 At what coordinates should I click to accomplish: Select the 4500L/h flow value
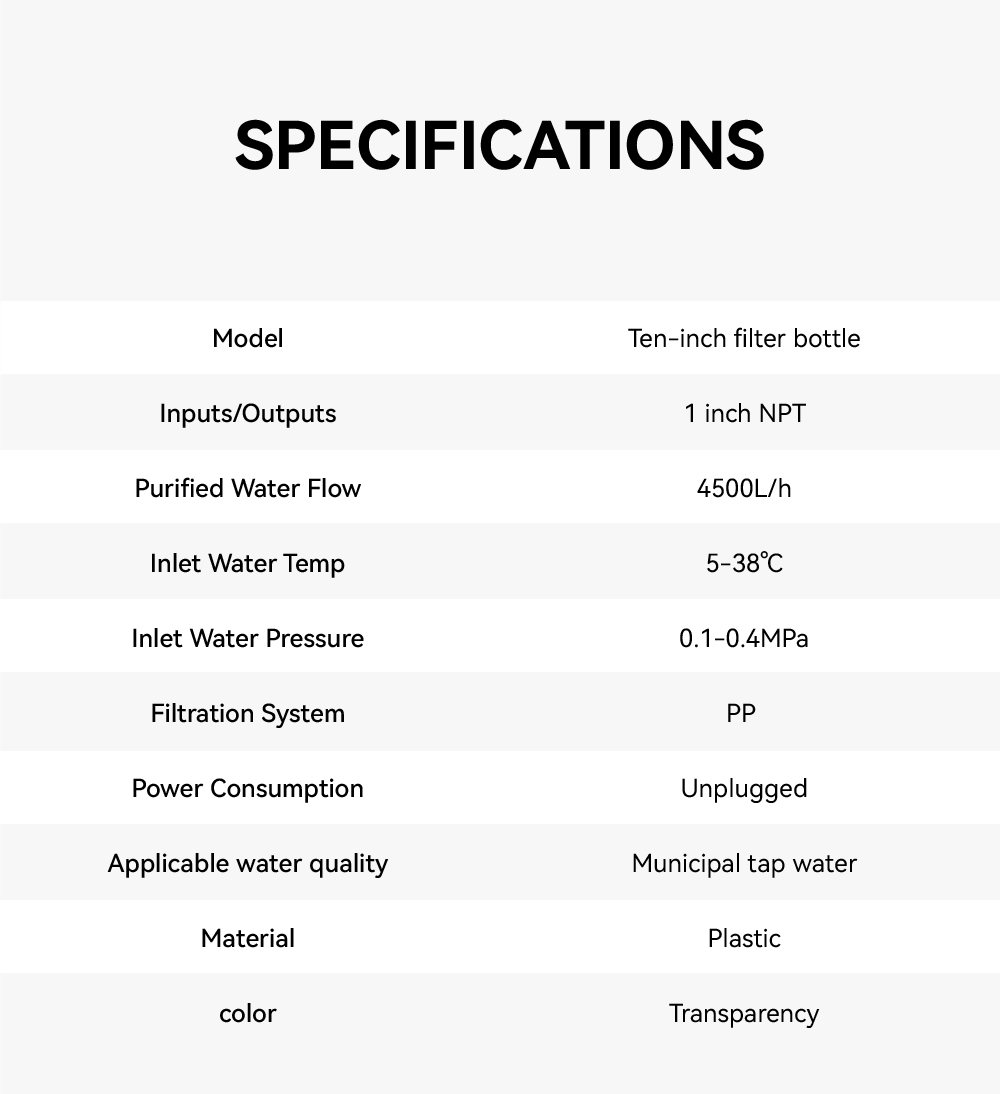[744, 489]
